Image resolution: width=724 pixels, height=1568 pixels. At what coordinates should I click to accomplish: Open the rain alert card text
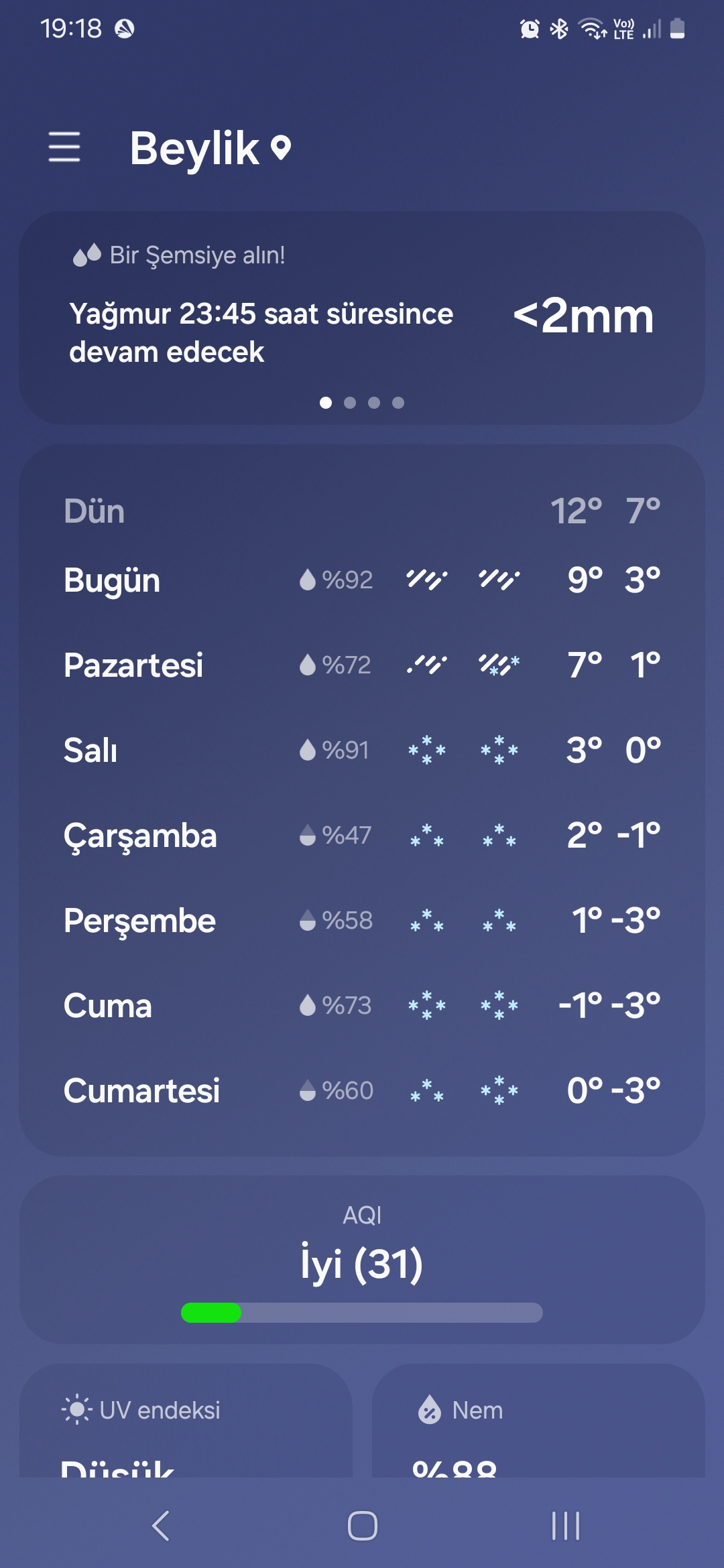[x=261, y=333]
